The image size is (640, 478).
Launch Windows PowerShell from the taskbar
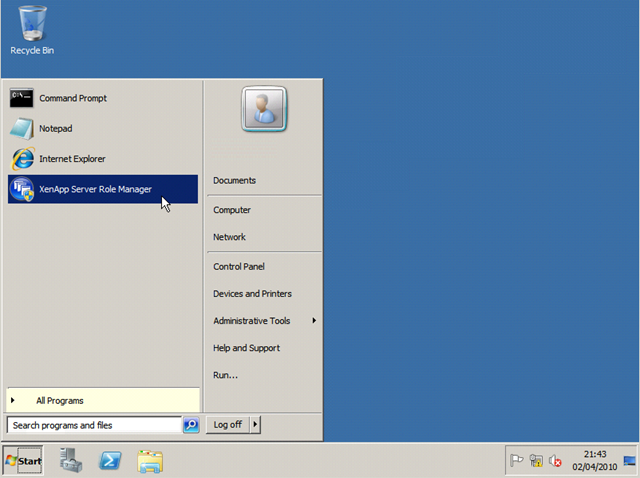click(x=110, y=461)
